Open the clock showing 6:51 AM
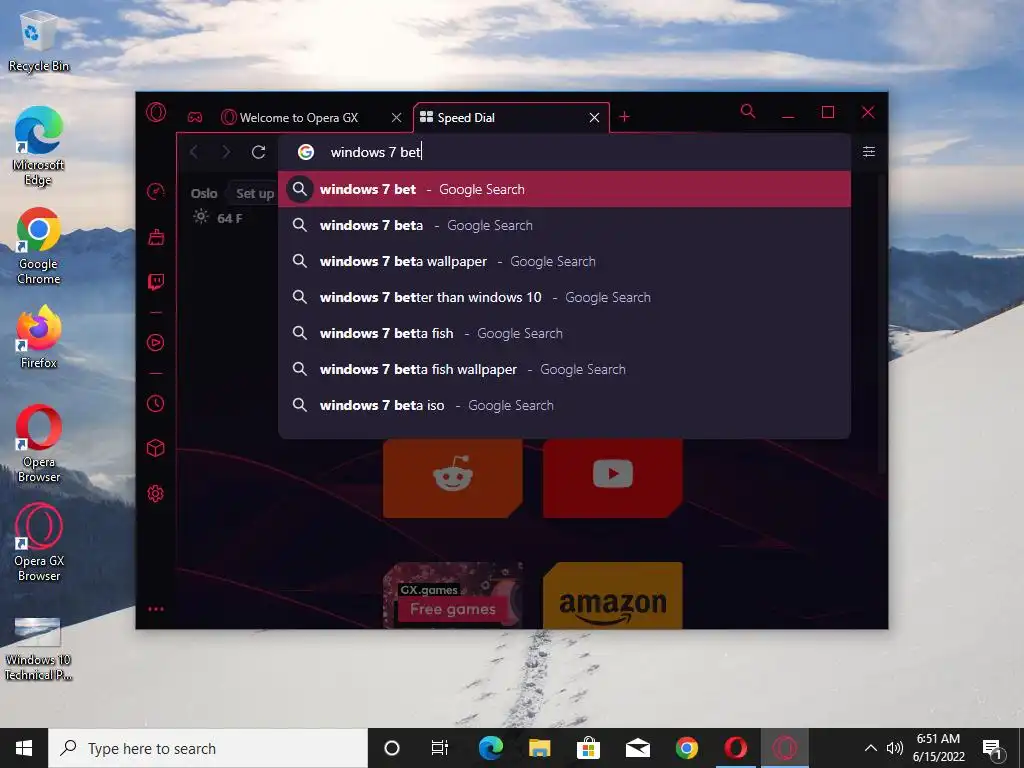Screen dimensions: 1024x768 pos(938,748)
